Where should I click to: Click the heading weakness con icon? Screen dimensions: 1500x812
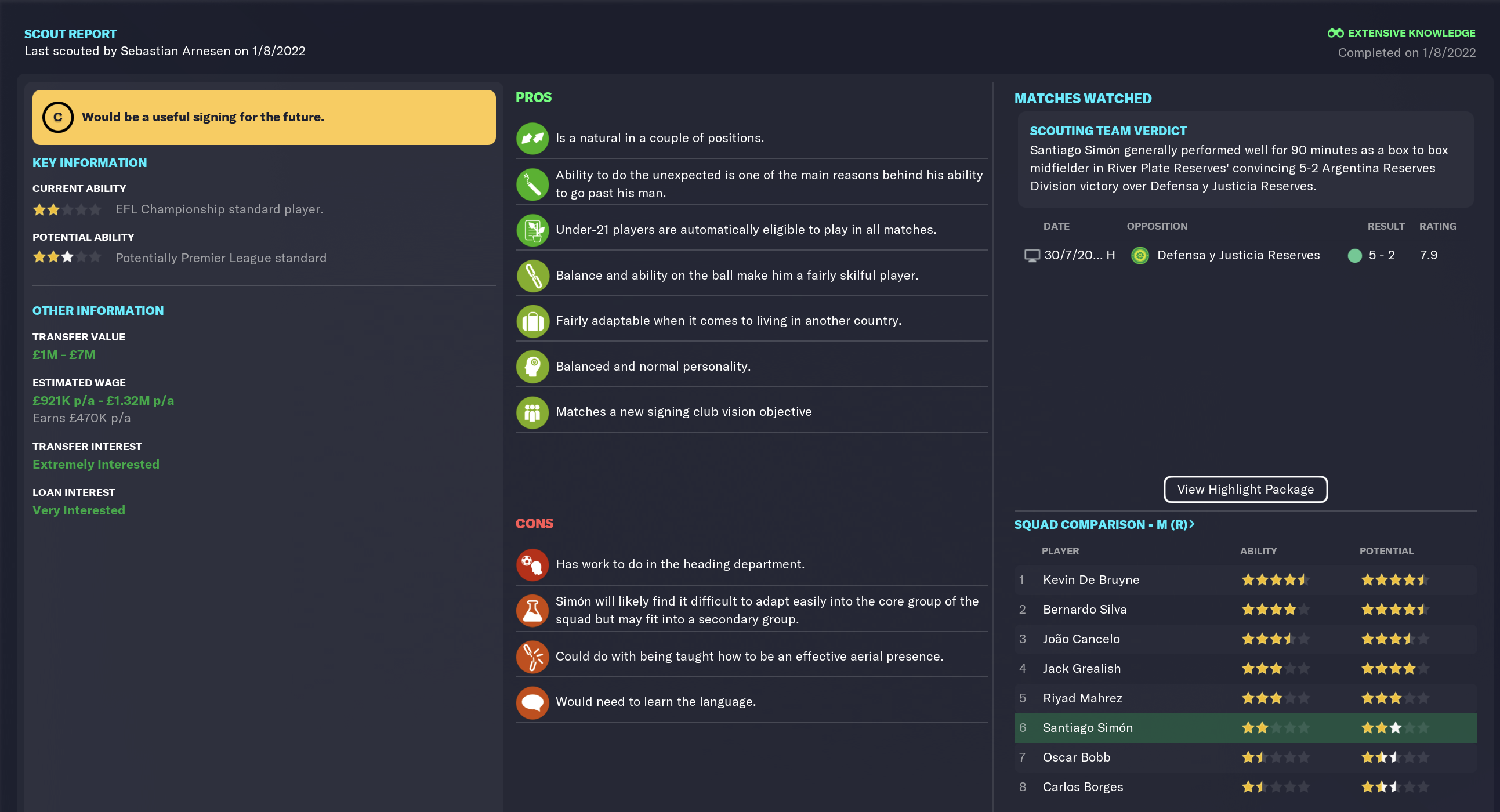pyautogui.click(x=533, y=564)
